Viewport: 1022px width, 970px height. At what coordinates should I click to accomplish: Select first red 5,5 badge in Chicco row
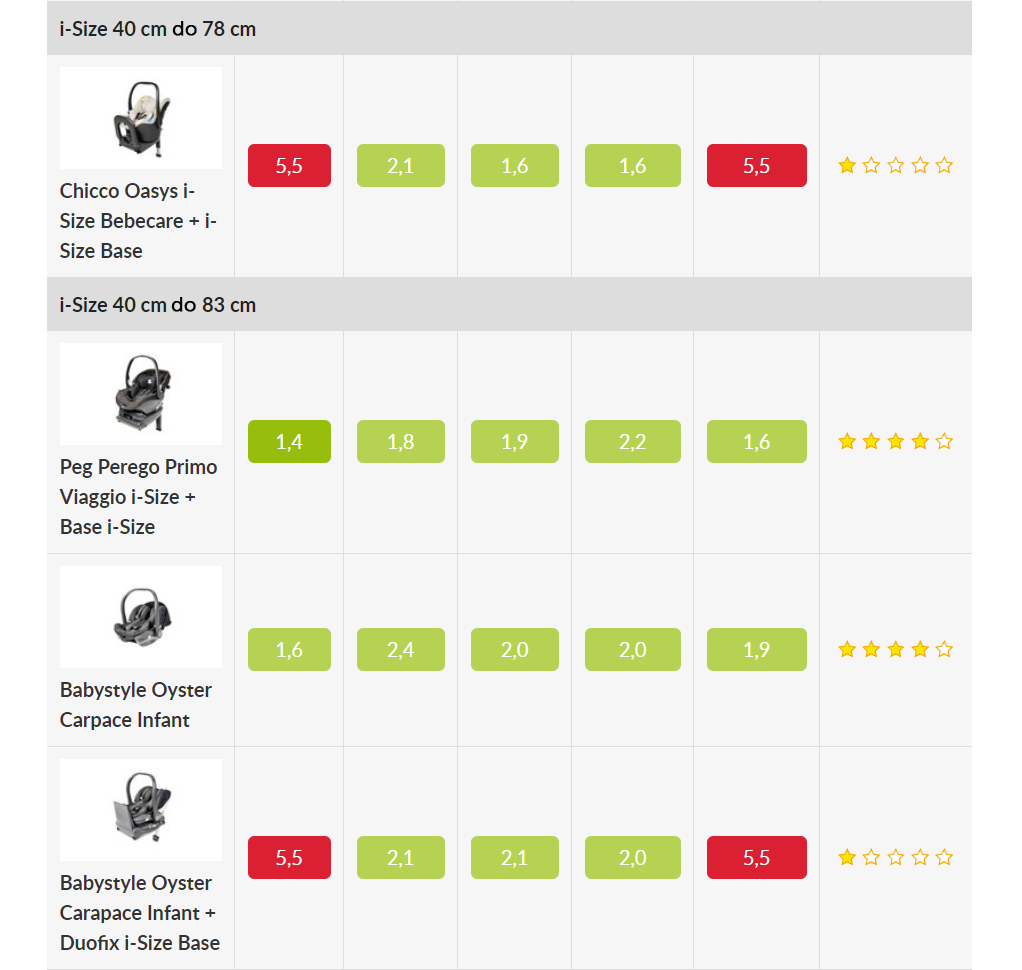pos(289,166)
